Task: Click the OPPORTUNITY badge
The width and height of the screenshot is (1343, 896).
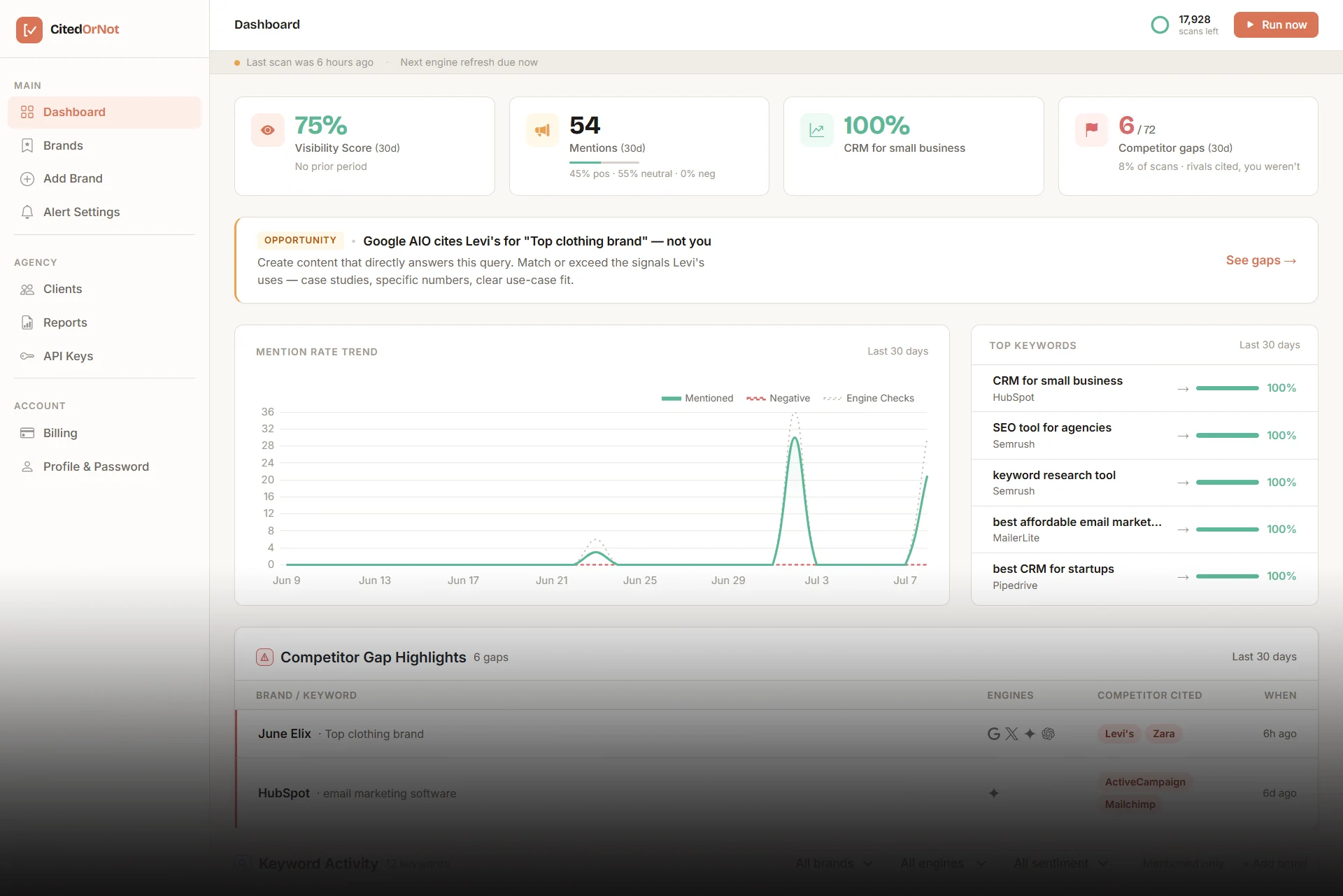Action: tap(301, 240)
